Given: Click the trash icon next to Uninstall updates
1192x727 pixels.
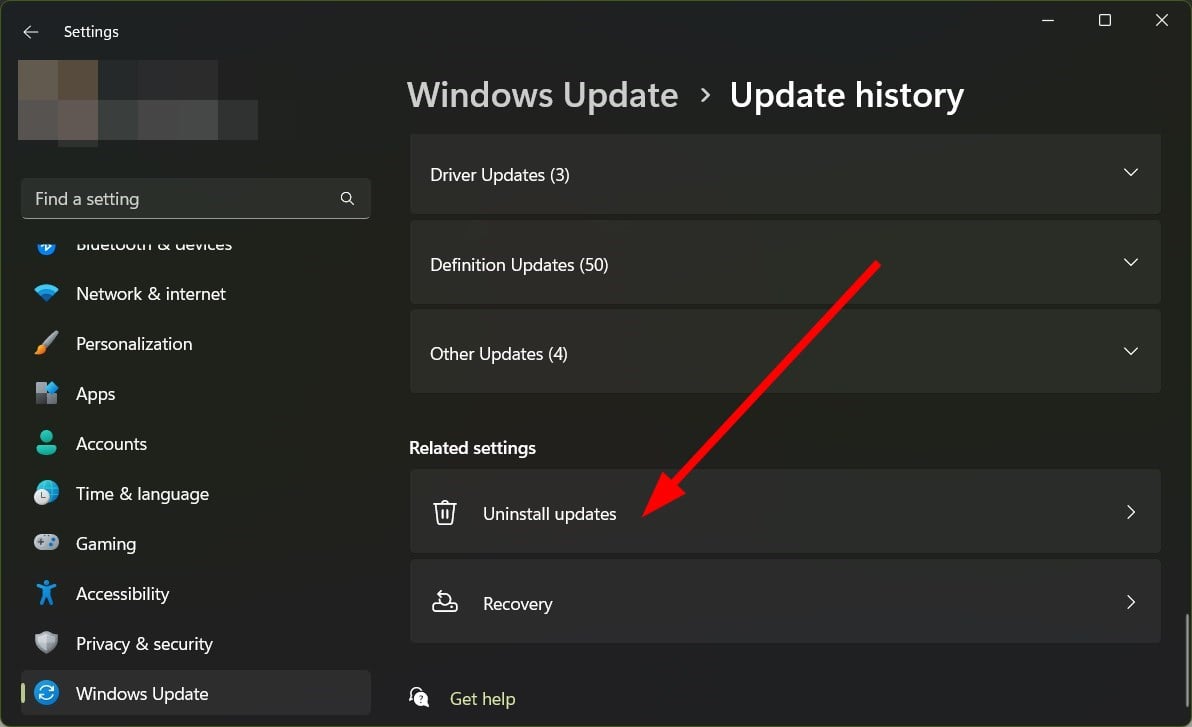Looking at the screenshot, I should (x=445, y=512).
